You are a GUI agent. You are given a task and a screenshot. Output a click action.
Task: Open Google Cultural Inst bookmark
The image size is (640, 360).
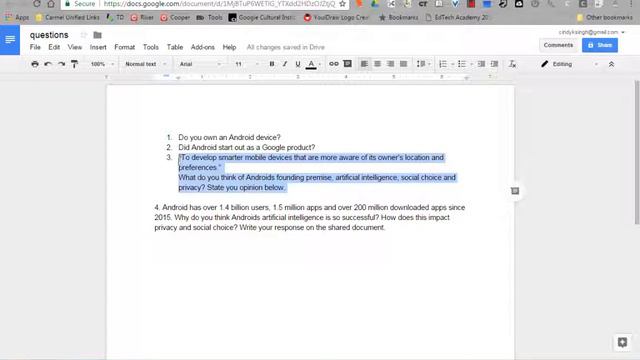click(x=262, y=18)
